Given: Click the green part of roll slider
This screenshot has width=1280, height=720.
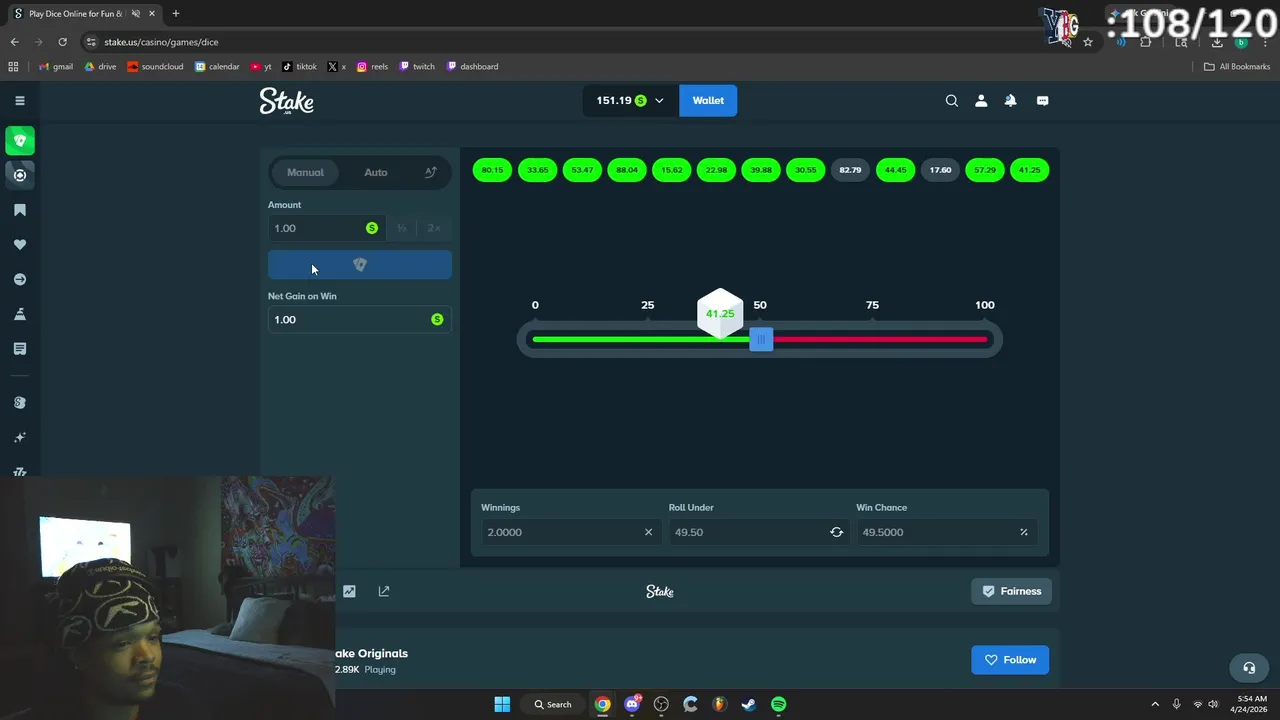Looking at the screenshot, I should 640,340.
